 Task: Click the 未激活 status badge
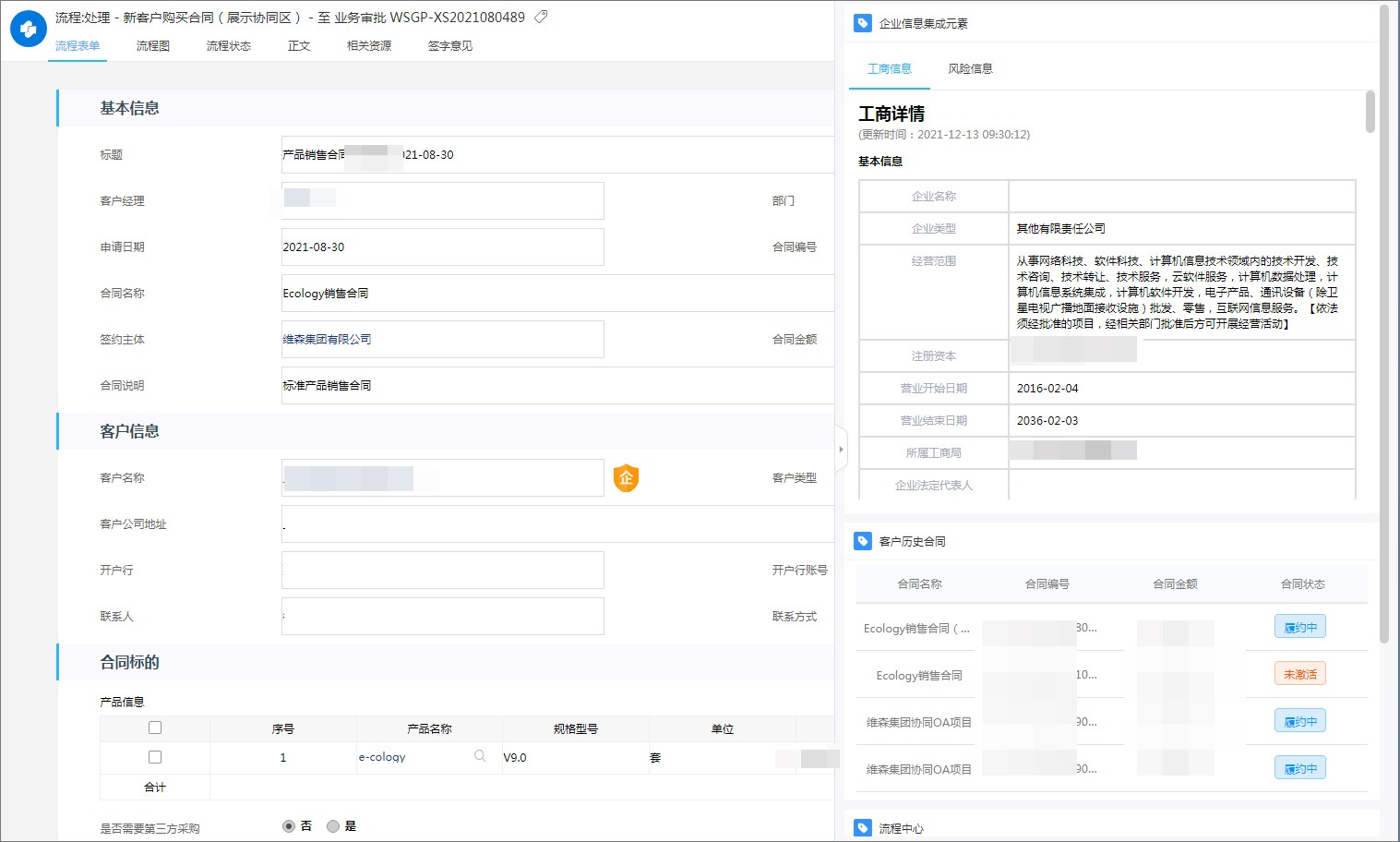click(x=1300, y=674)
